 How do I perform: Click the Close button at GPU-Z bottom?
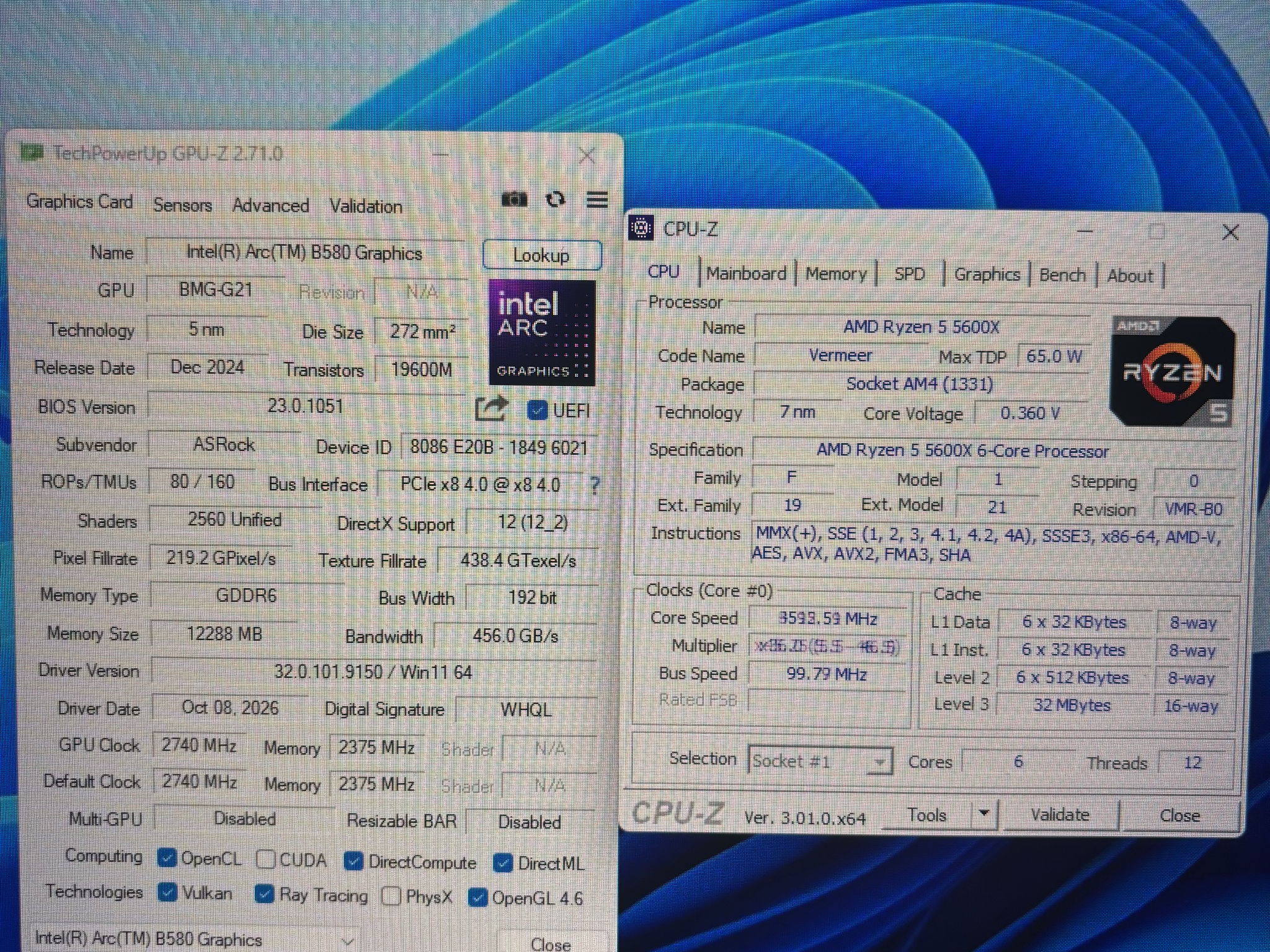pyautogui.click(x=551, y=943)
